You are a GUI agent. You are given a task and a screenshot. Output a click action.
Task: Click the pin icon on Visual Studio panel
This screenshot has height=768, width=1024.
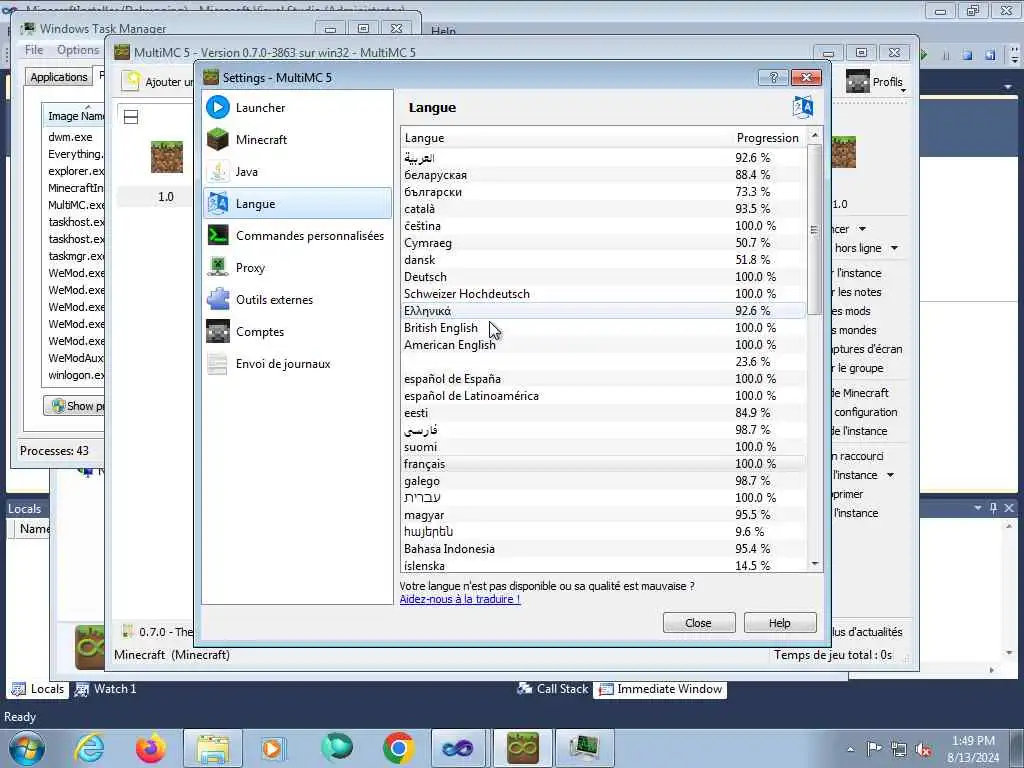point(993,507)
